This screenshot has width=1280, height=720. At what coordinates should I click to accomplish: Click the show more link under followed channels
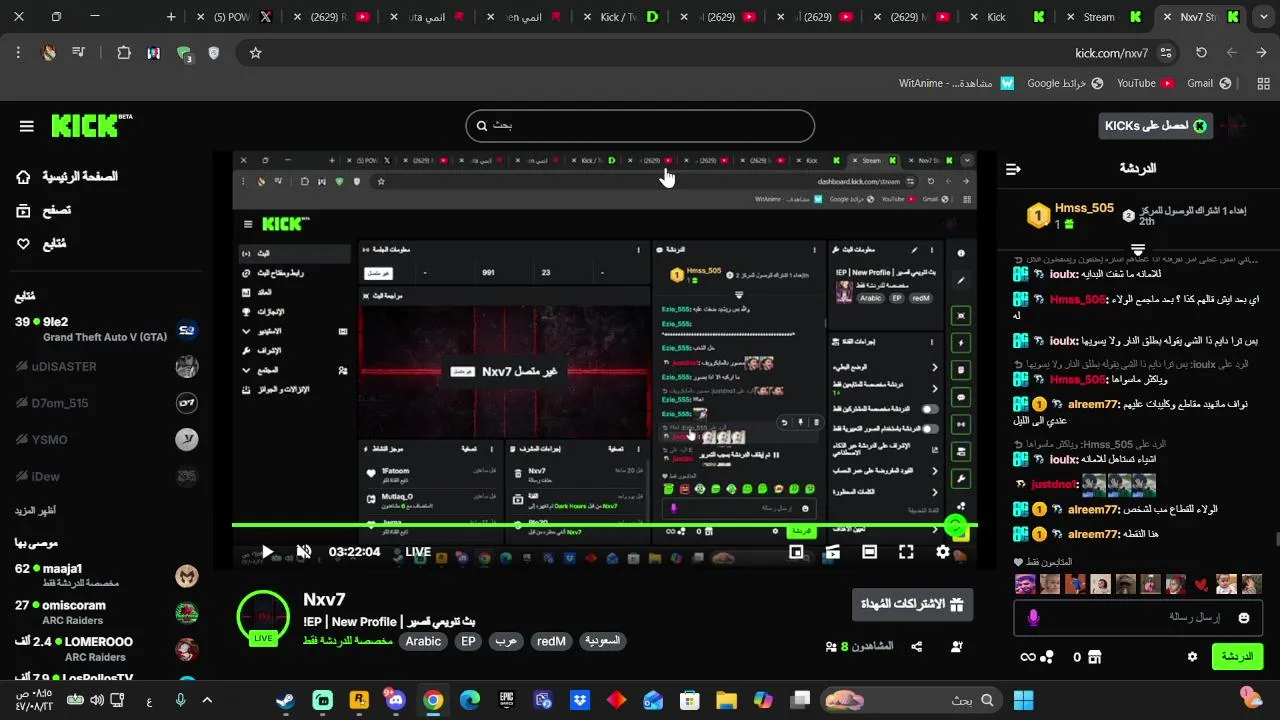point(35,511)
